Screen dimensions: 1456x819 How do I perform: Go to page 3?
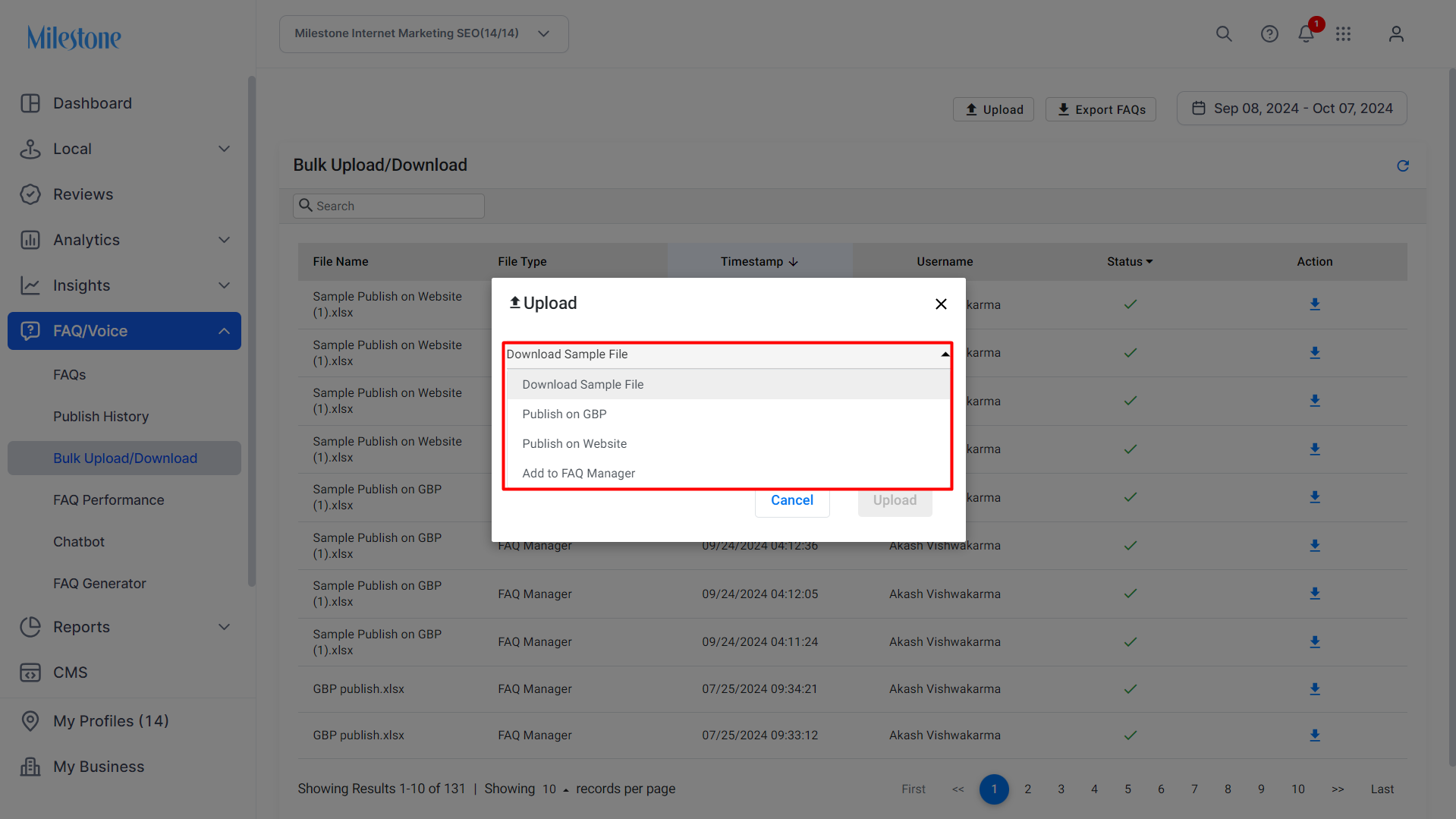(x=1061, y=789)
